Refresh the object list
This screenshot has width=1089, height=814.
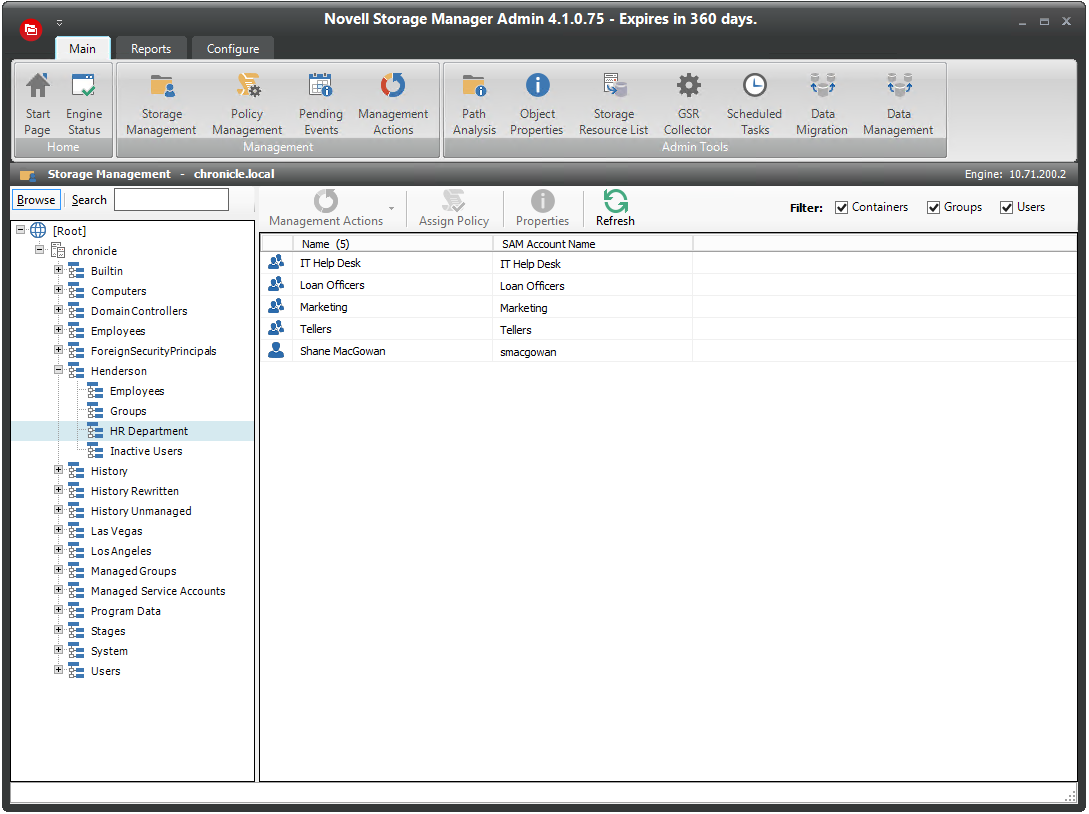(615, 208)
